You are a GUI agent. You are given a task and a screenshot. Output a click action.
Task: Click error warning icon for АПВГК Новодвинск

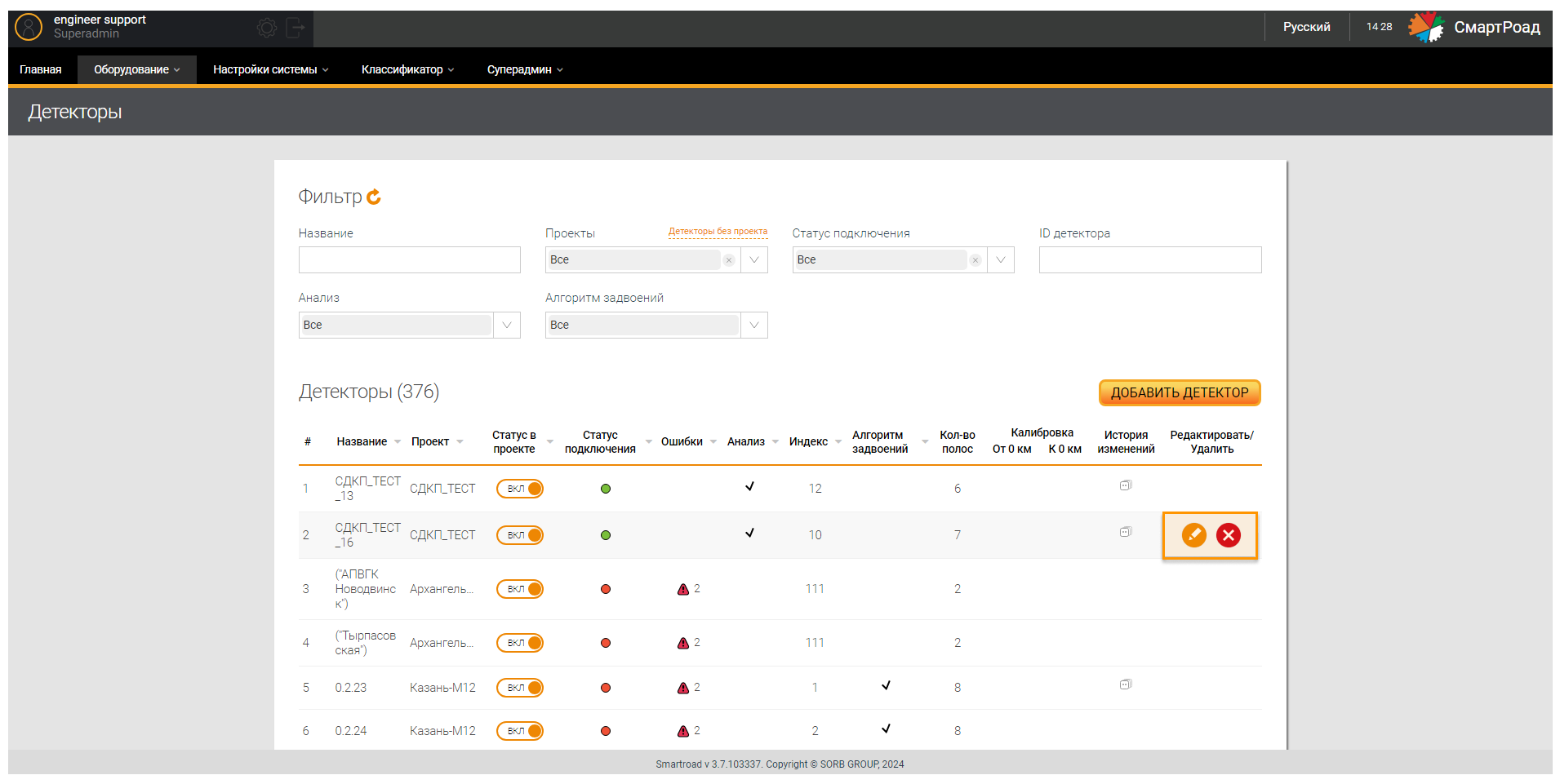(x=683, y=589)
